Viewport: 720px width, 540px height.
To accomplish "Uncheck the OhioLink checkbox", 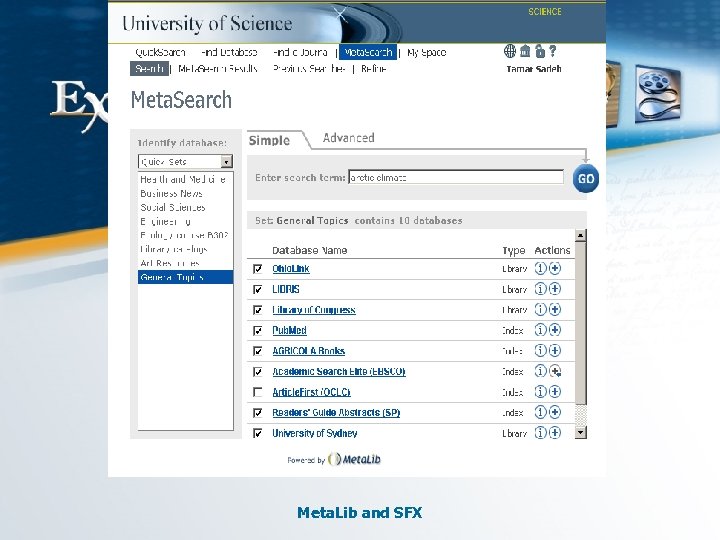I will click(x=258, y=269).
